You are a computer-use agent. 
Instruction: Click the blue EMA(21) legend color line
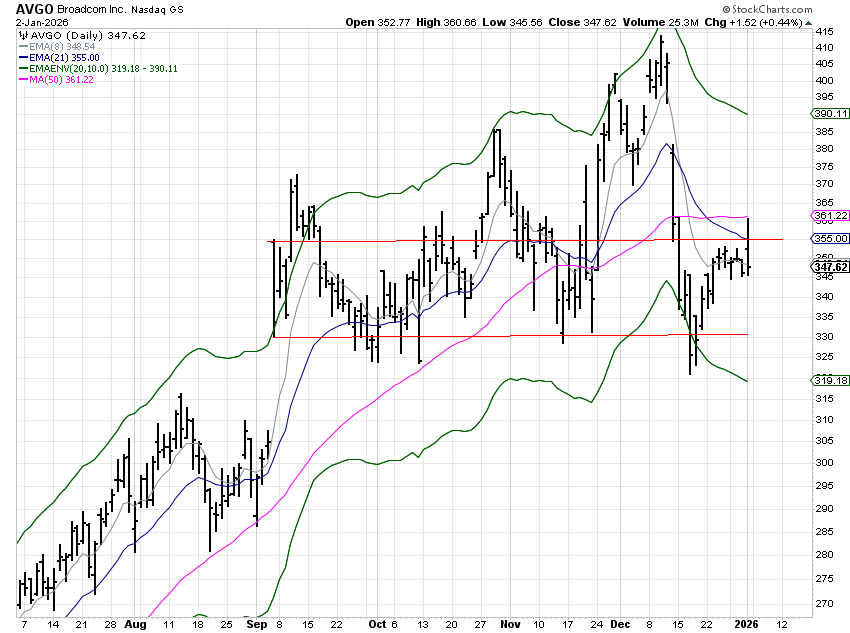tap(23, 57)
